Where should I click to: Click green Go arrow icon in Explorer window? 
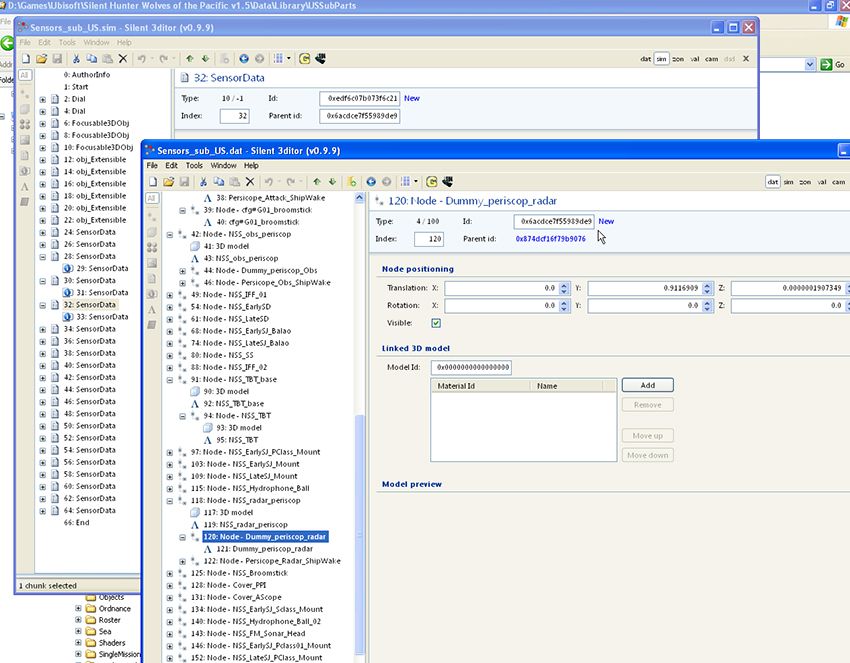tap(826, 65)
